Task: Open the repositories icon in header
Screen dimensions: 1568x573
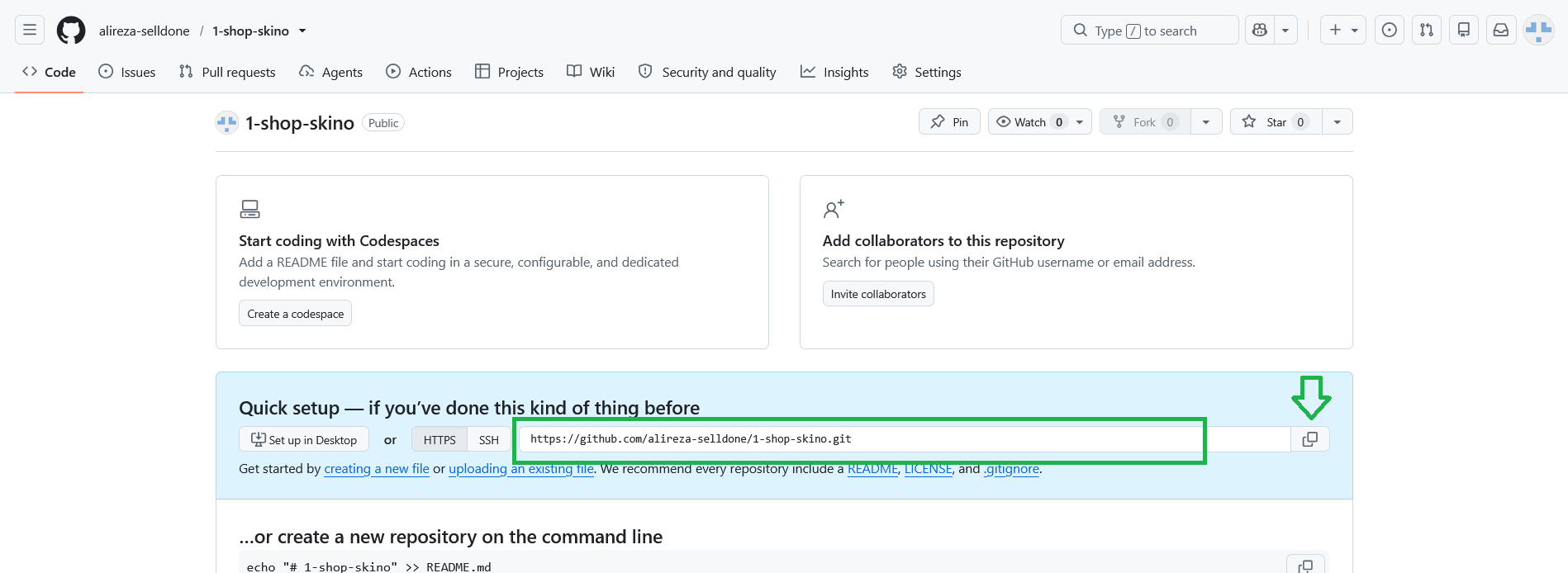Action: click(x=1464, y=31)
